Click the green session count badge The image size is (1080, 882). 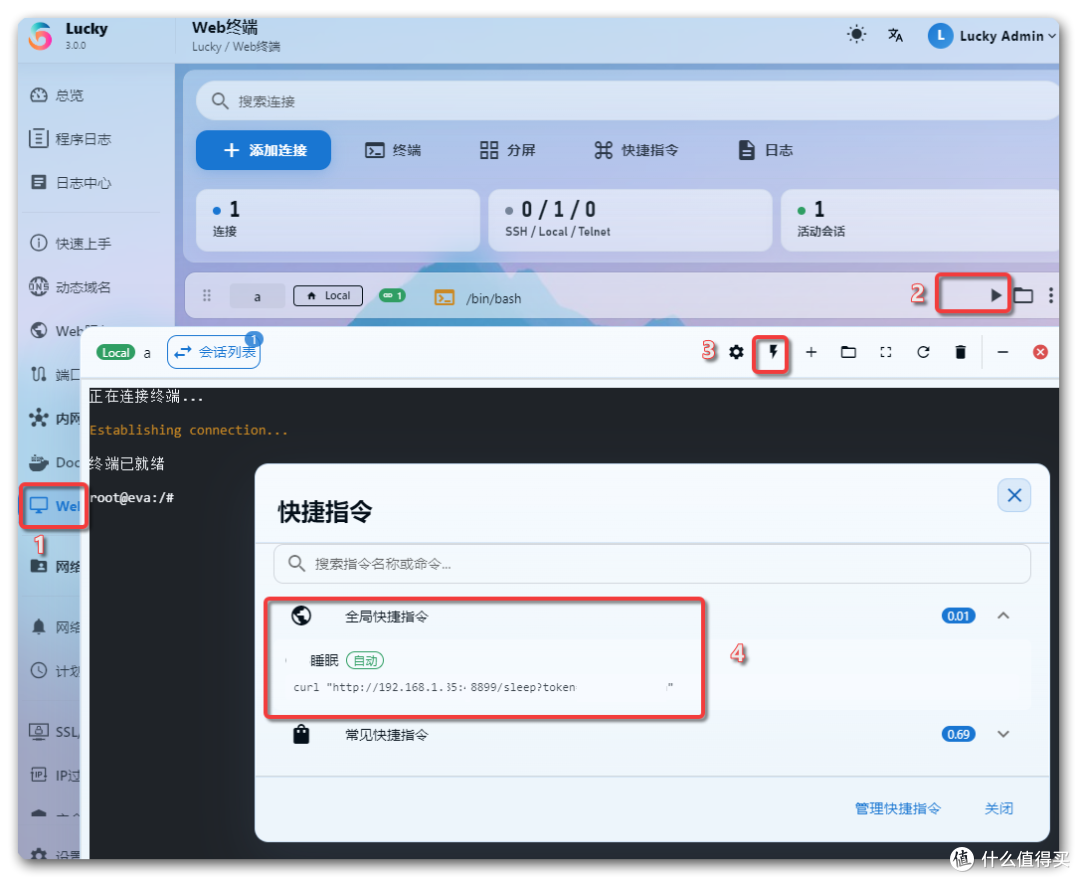point(392,295)
